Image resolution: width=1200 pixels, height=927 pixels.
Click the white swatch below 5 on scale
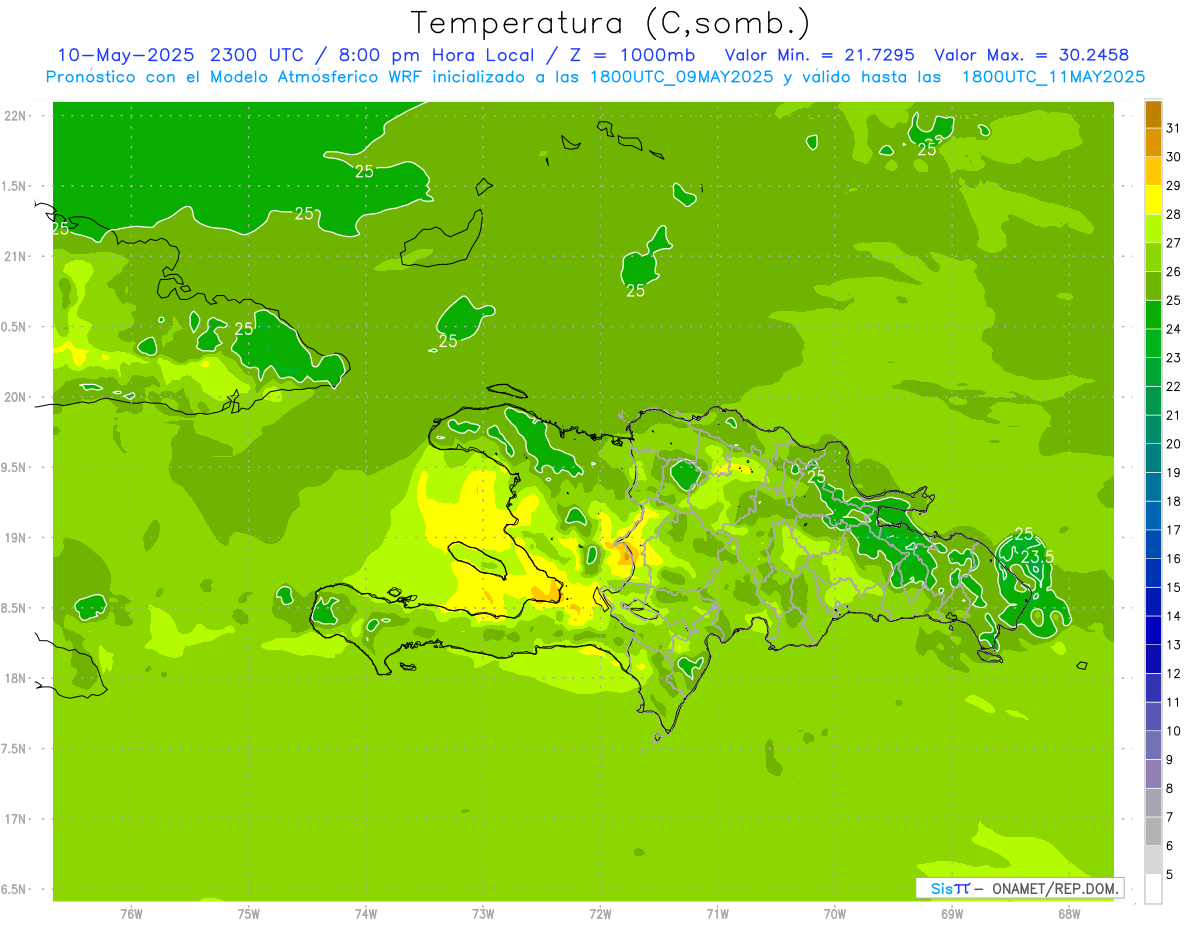point(1153,889)
